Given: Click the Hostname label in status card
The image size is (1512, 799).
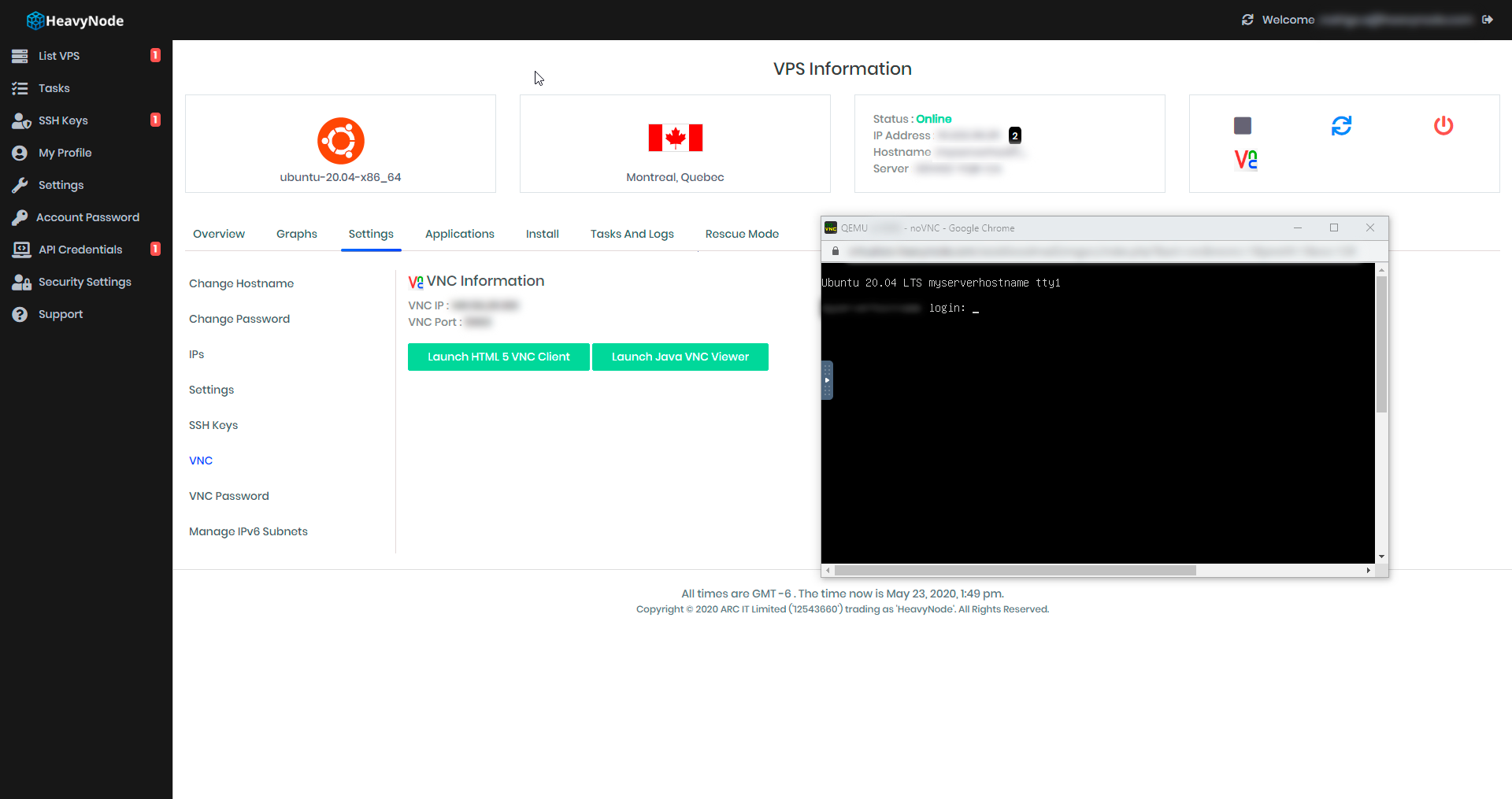Looking at the screenshot, I should pyautogui.click(x=902, y=152).
